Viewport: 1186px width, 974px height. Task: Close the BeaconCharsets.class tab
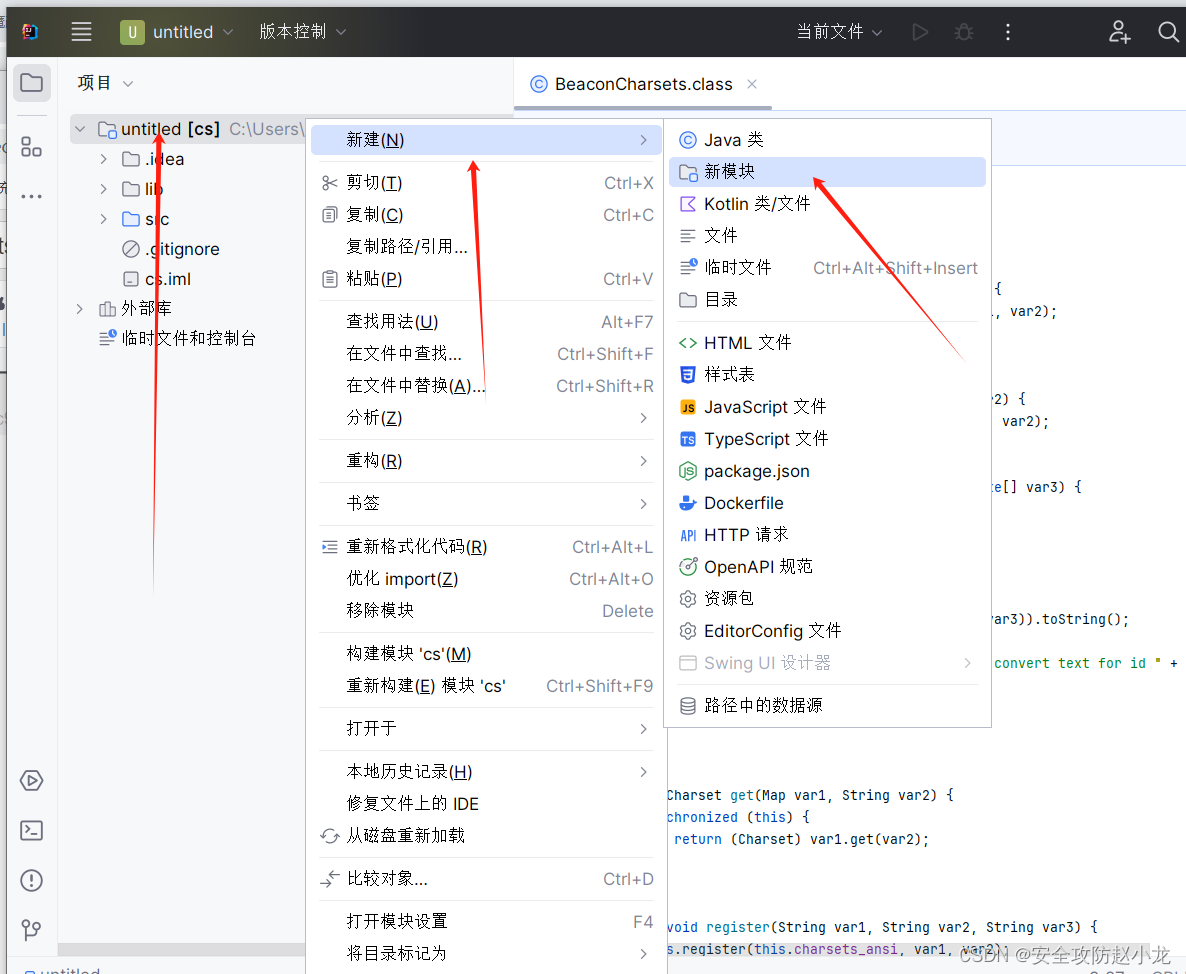[752, 84]
